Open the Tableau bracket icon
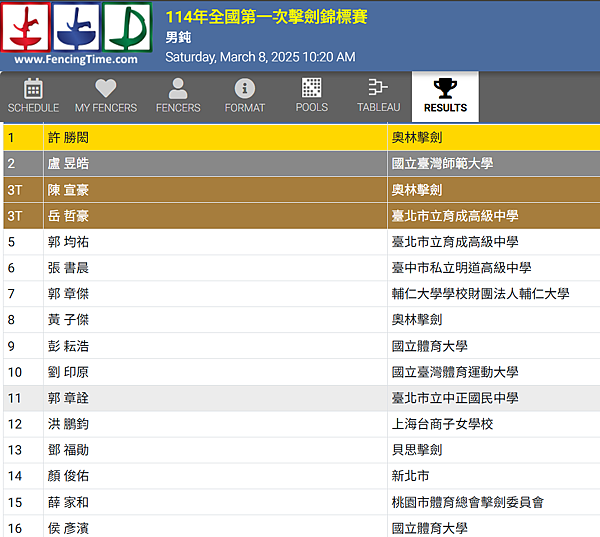This screenshot has height=537, width=600. coord(378,87)
